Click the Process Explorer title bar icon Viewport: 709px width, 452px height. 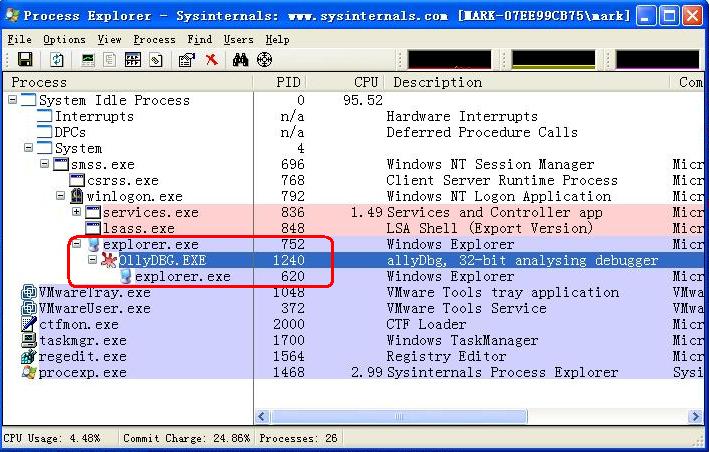pos(12,15)
